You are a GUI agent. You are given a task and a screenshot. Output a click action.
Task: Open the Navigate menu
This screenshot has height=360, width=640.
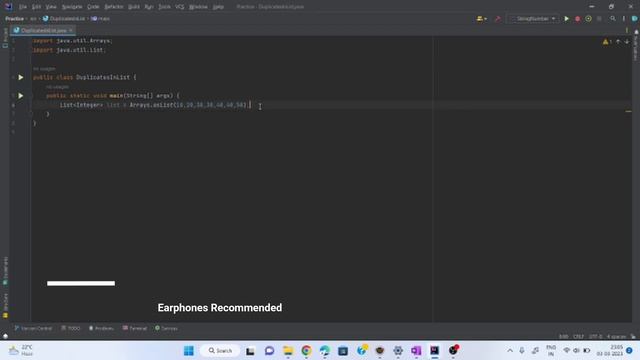click(x=72, y=7)
